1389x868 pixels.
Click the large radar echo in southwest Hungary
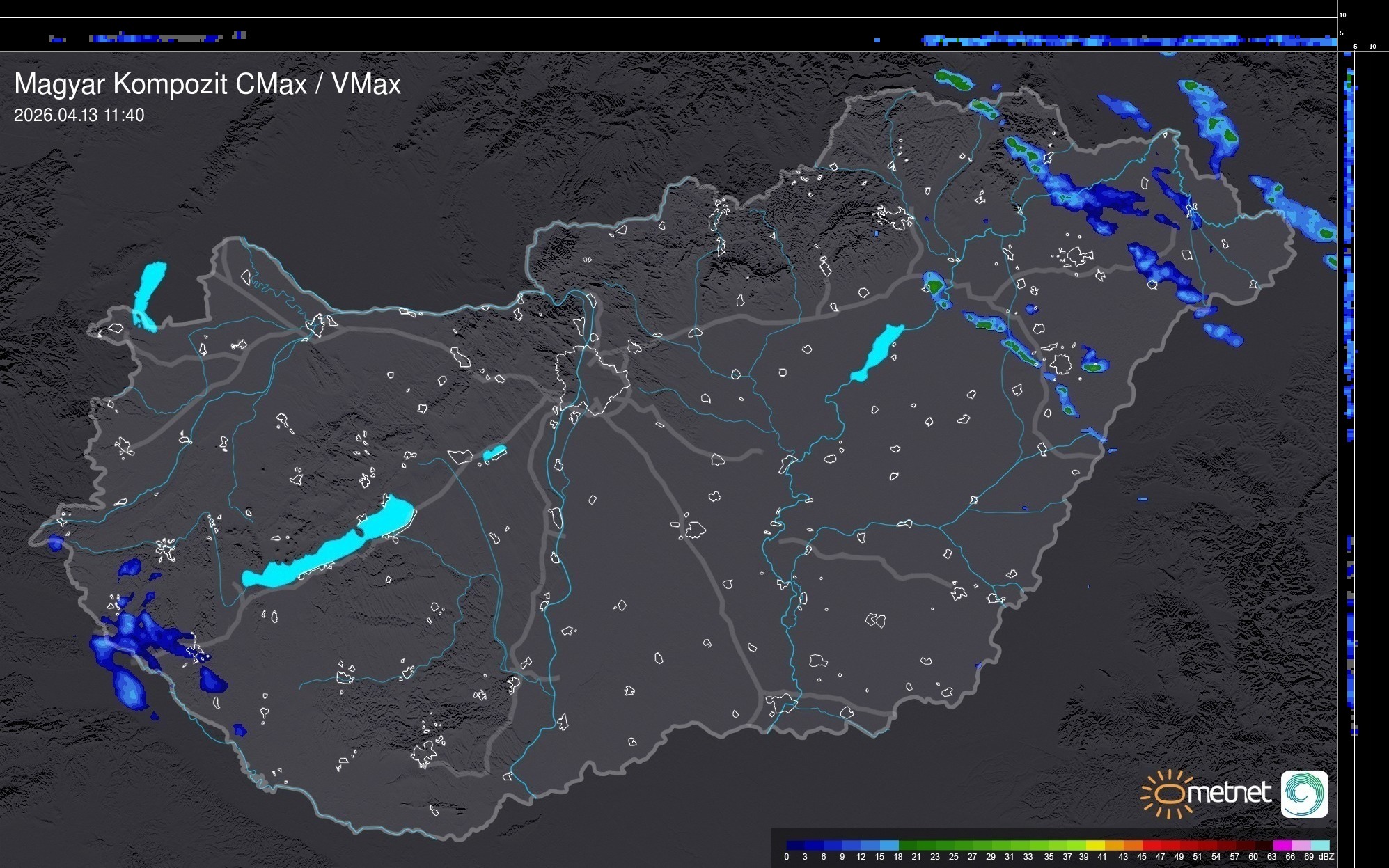point(143,637)
